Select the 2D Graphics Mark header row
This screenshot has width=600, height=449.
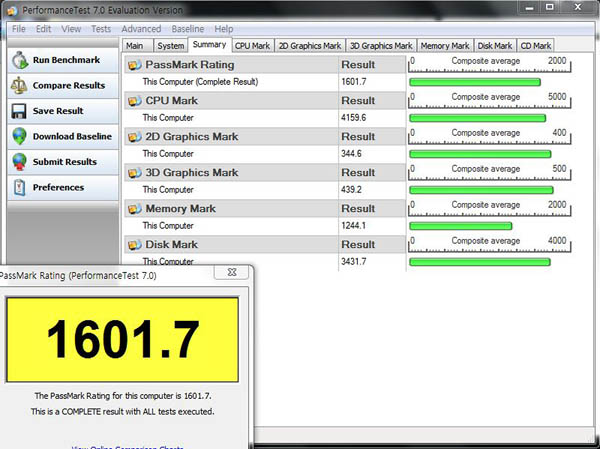tap(265, 137)
